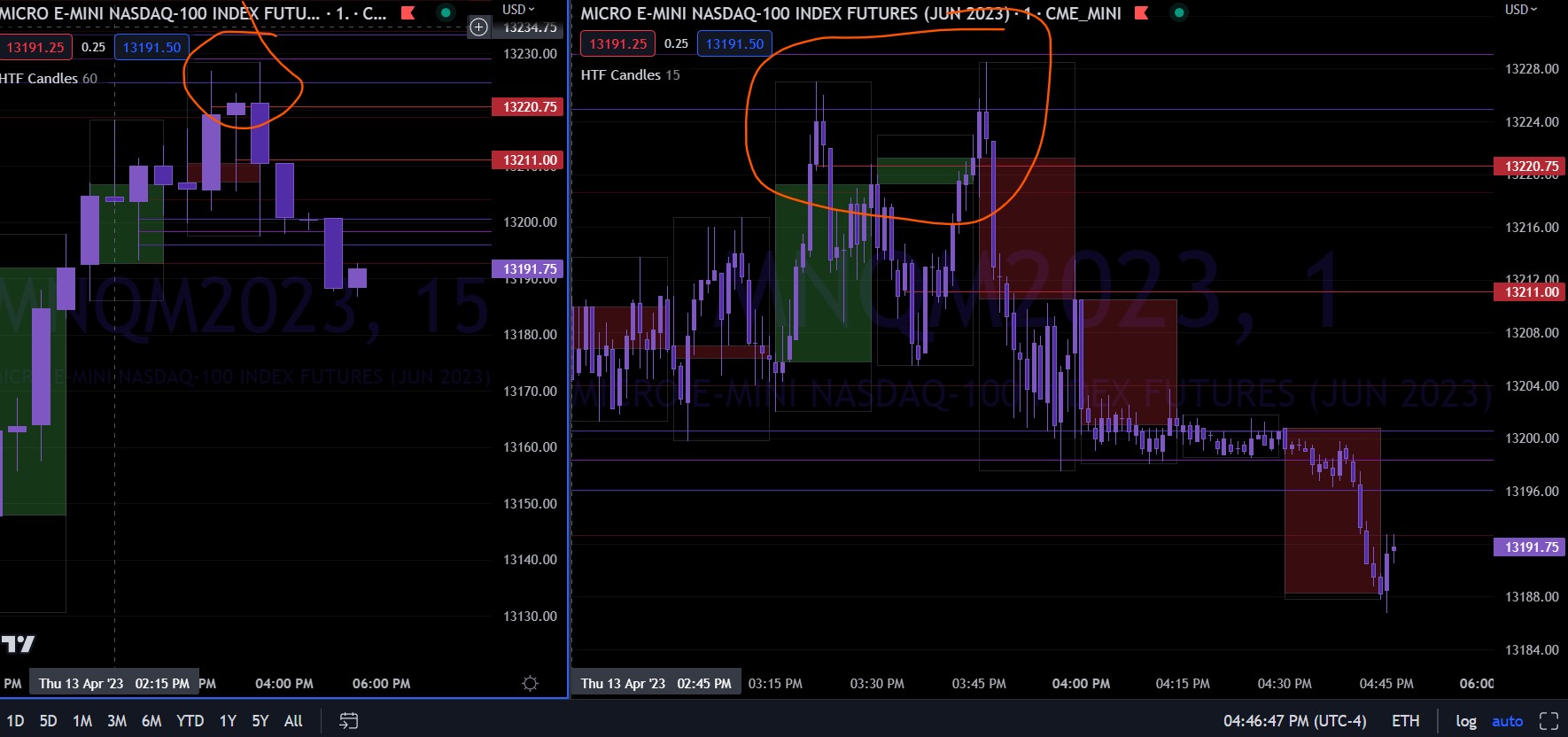Click the 13230.00 price on left chart scale
The image size is (1568, 737).
(530, 54)
